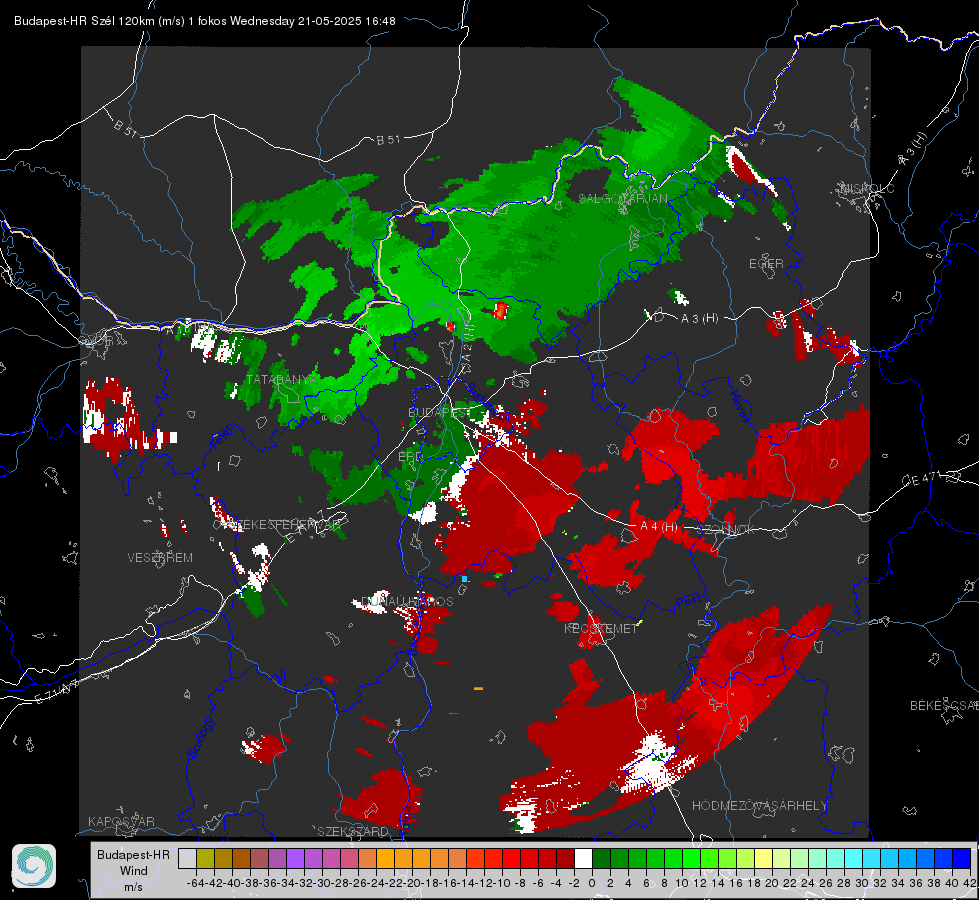Click the '-64' value in the legend scale
The image size is (979, 900).
[196, 883]
